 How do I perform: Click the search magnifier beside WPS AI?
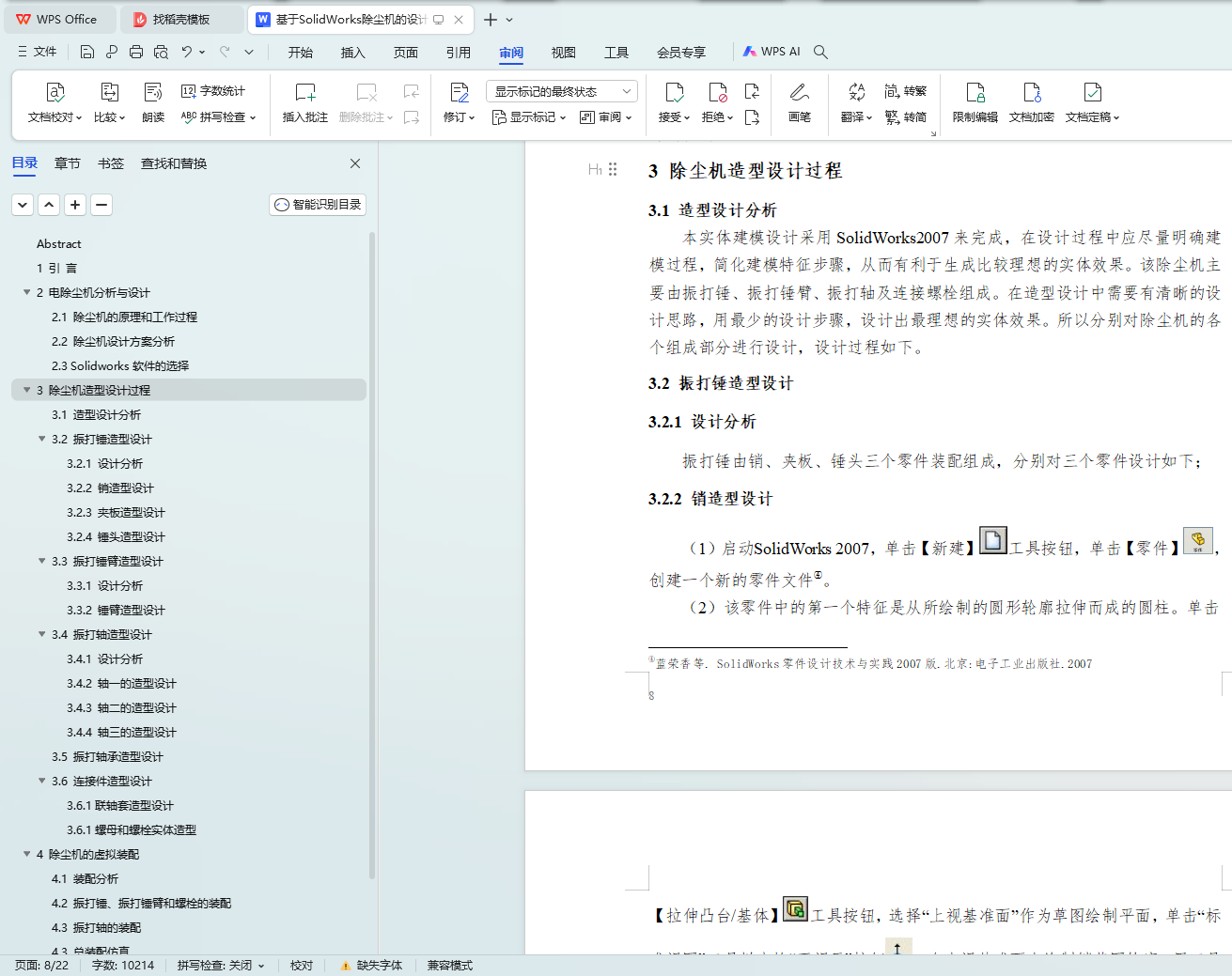pos(820,52)
